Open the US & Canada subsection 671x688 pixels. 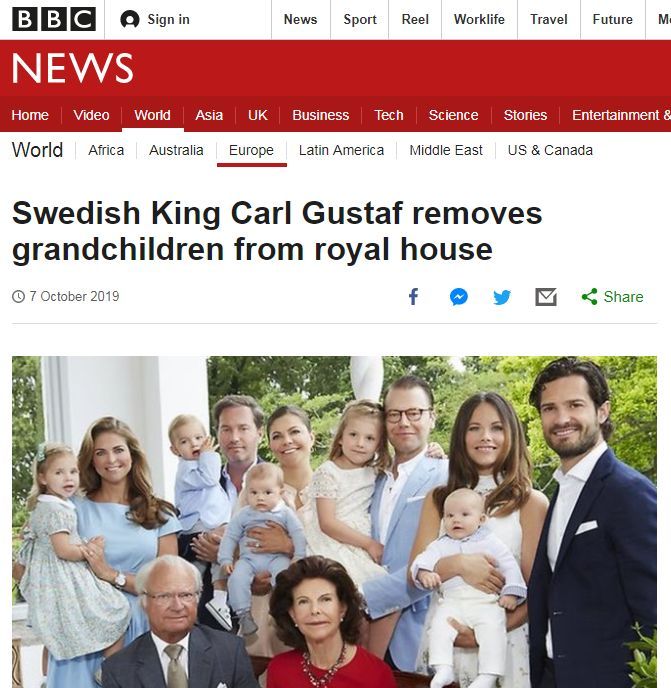coord(550,150)
